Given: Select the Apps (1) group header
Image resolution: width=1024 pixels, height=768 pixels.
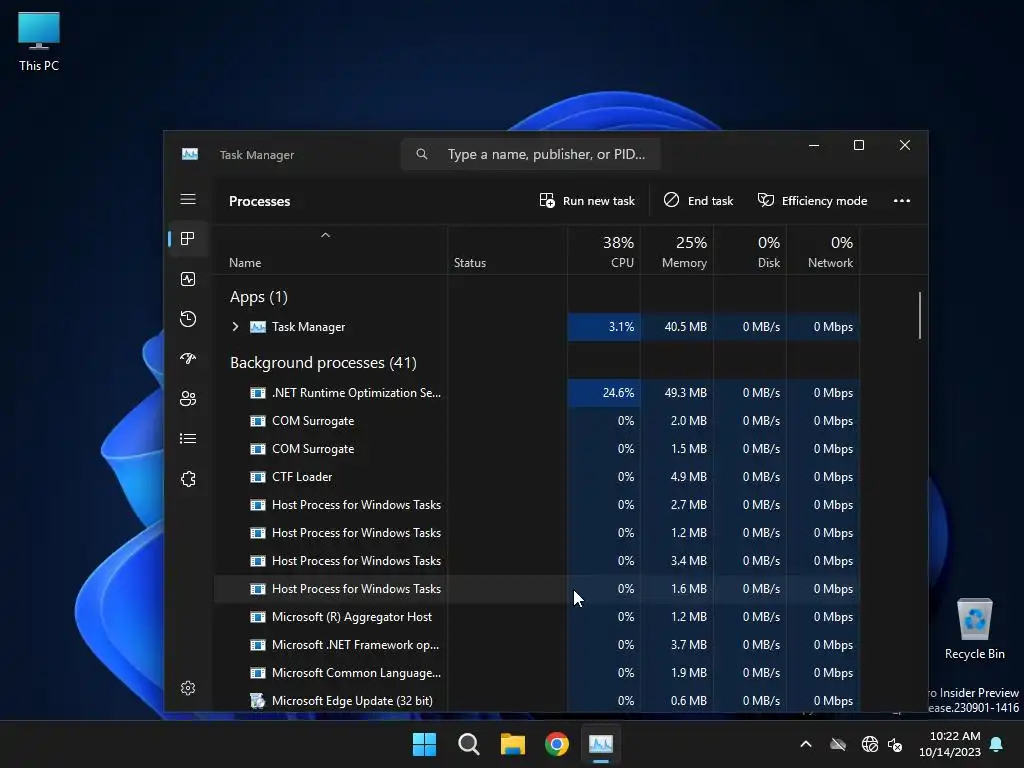Looking at the screenshot, I should 259,297.
